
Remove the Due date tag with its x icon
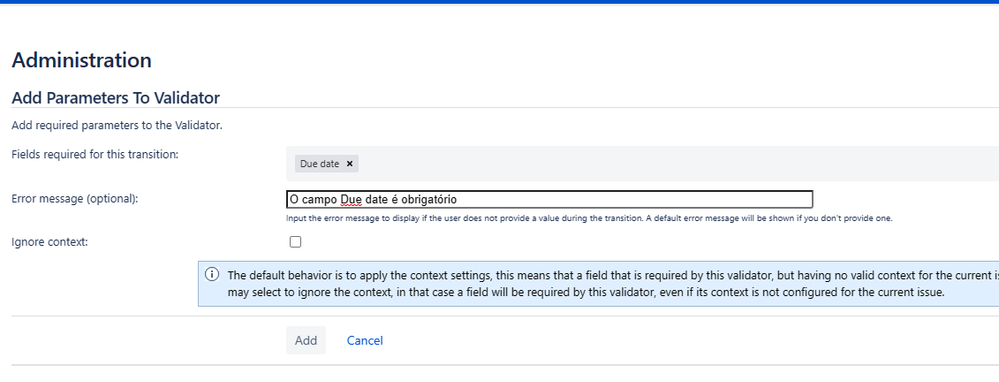[x=349, y=164]
